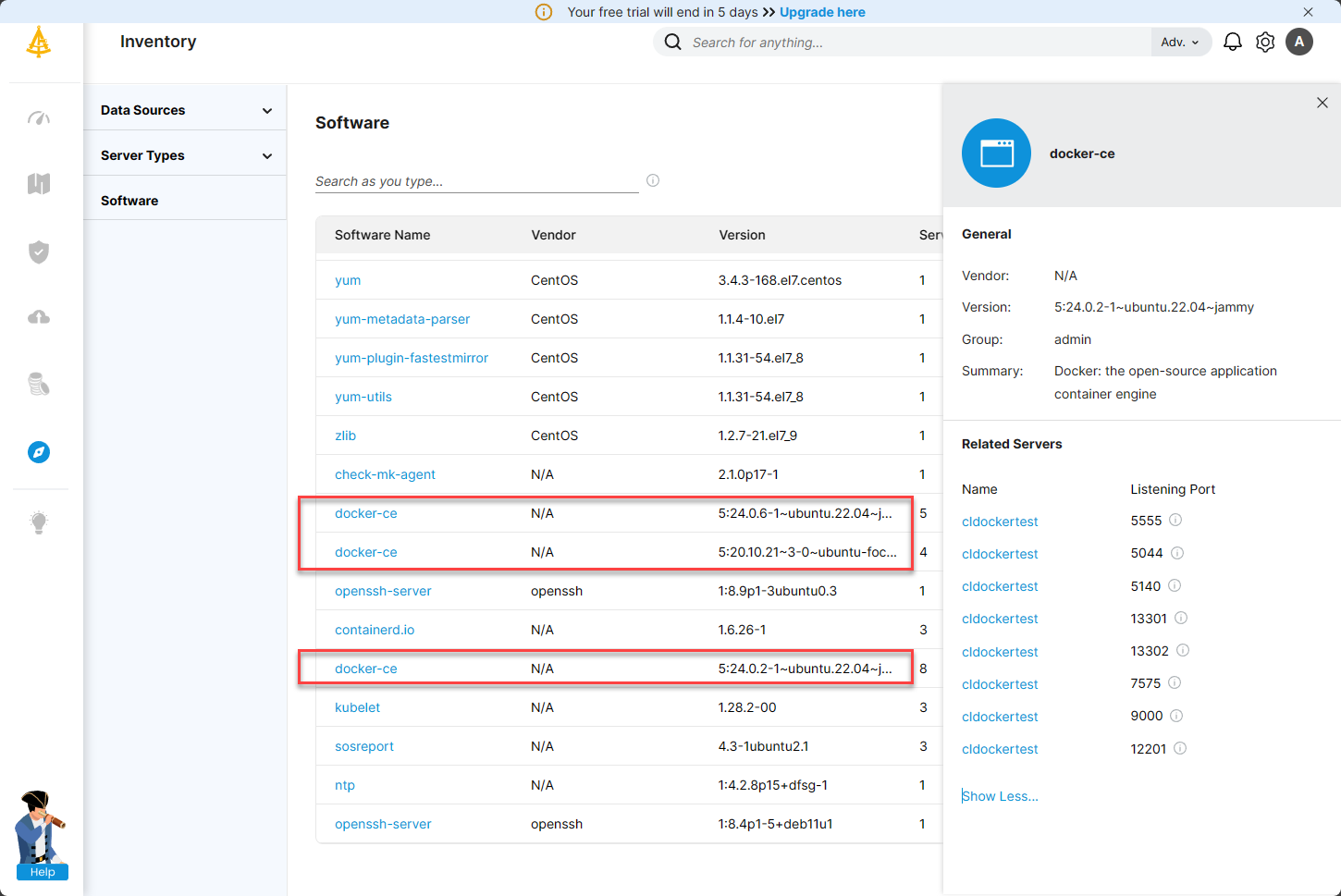Select the Software menu item
The width and height of the screenshot is (1341, 896).
click(x=129, y=201)
